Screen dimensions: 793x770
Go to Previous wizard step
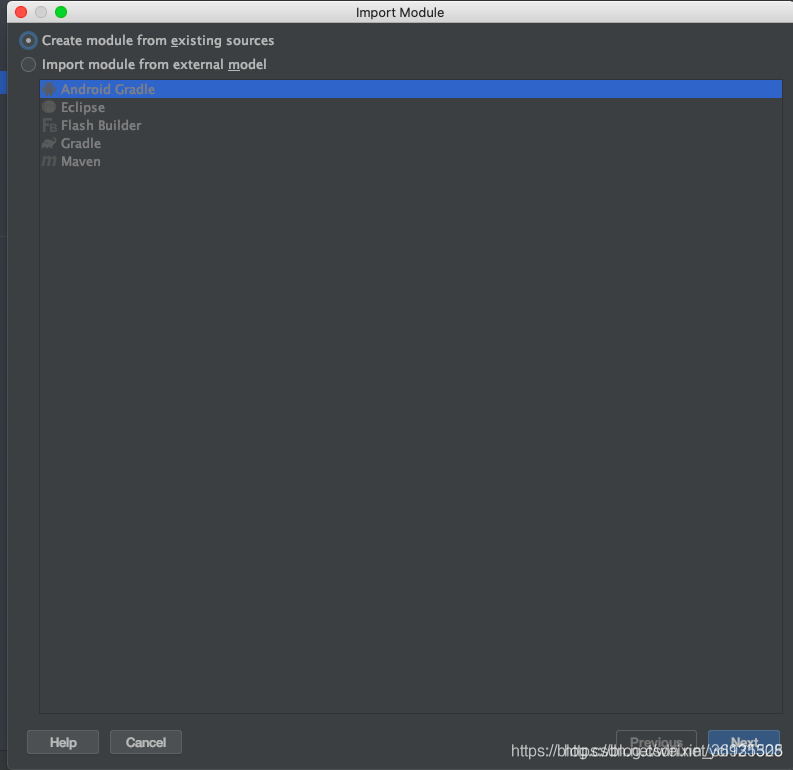pyautogui.click(x=656, y=742)
